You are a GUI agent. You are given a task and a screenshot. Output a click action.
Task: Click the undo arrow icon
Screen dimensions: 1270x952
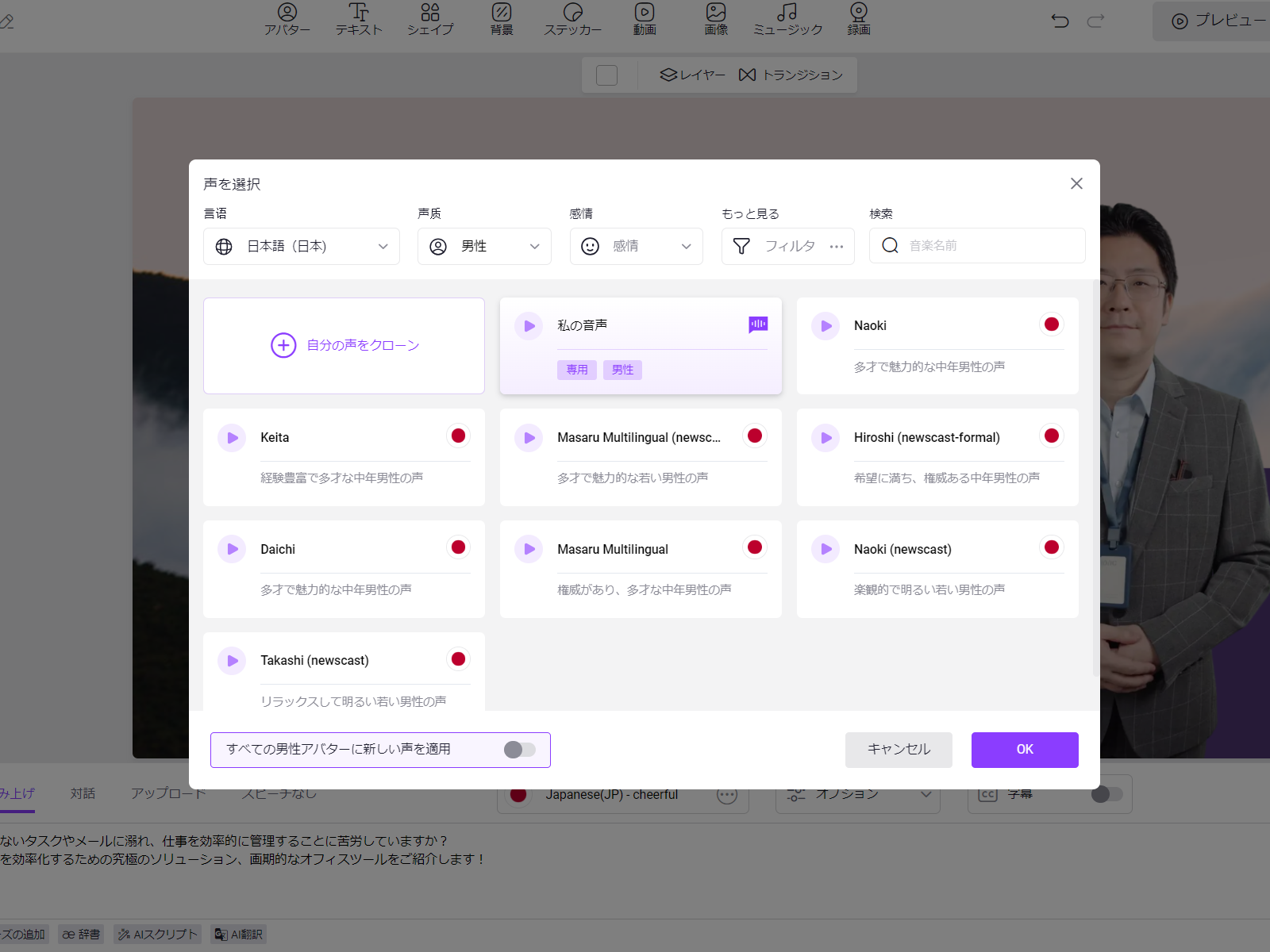[x=1060, y=21]
